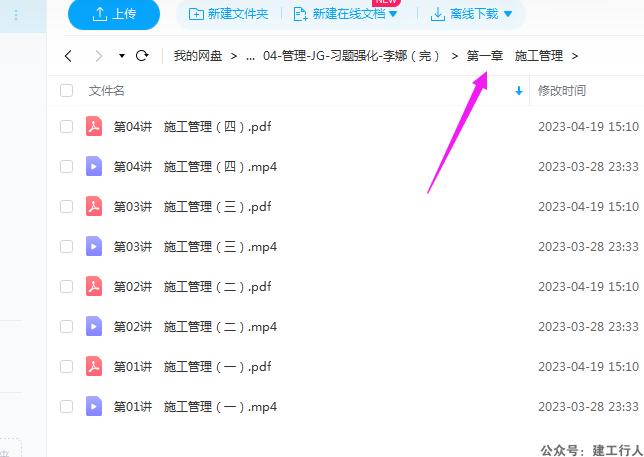Screen dimensions: 644x457
Task: Click video icon of 第01讲 施工管理（一）.mp4
Action: click(x=94, y=406)
